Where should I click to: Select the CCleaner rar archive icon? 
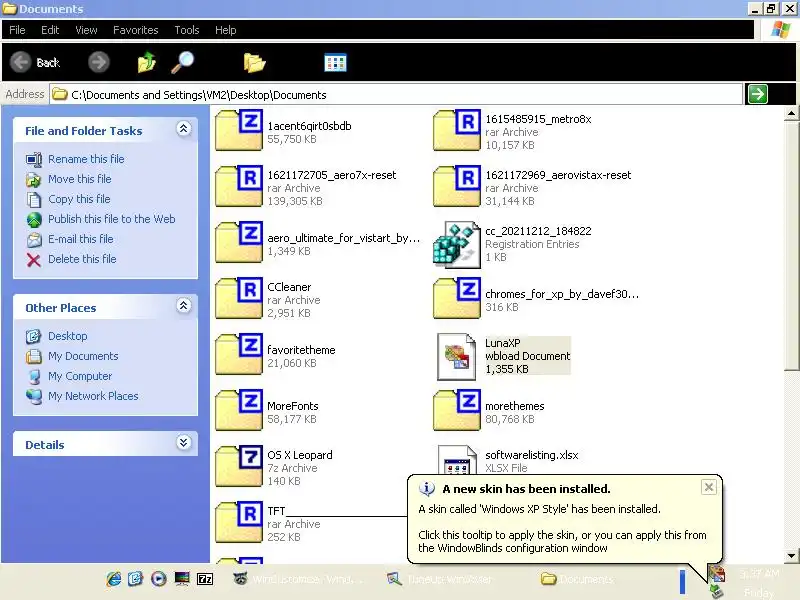click(239, 298)
